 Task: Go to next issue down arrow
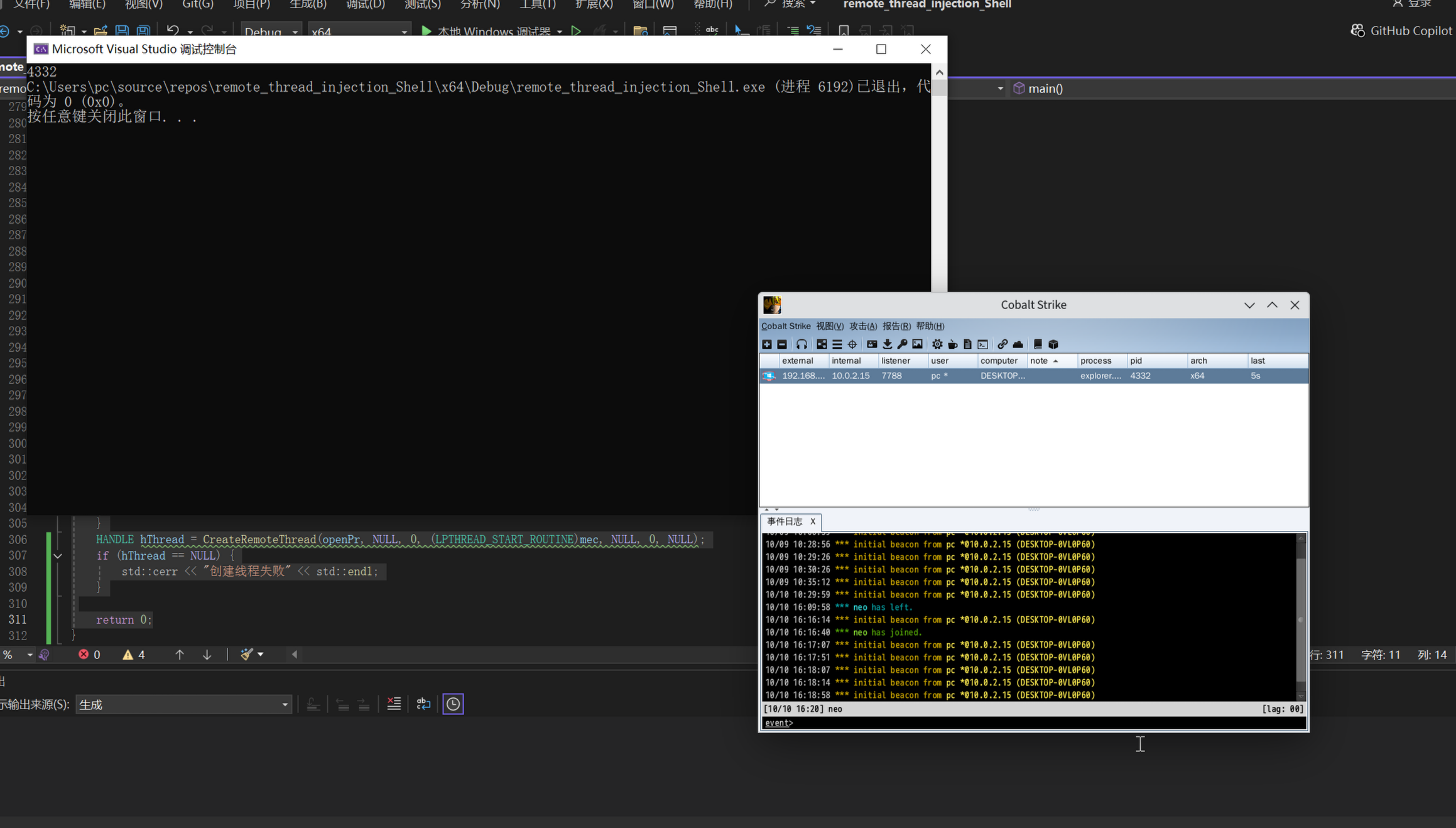pyautogui.click(x=207, y=655)
